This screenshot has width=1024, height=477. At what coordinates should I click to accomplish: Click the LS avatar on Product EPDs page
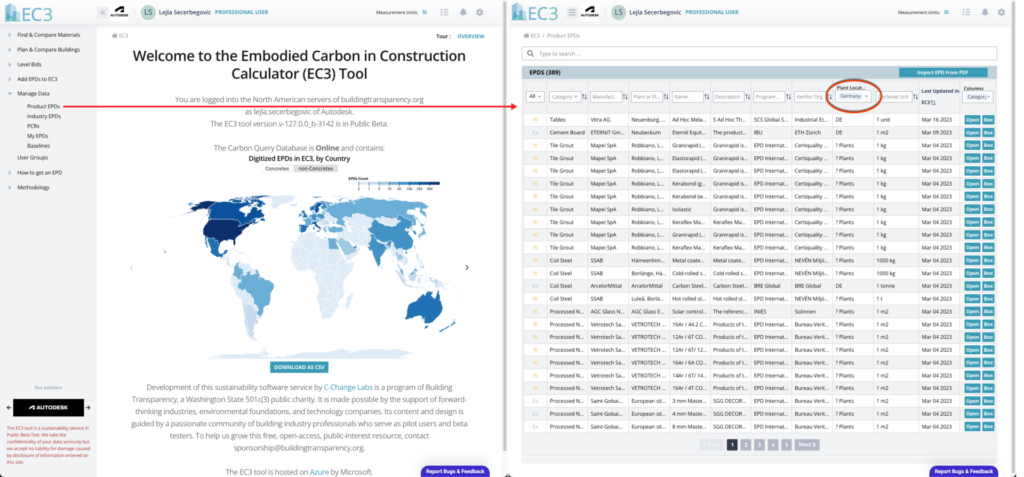618,12
